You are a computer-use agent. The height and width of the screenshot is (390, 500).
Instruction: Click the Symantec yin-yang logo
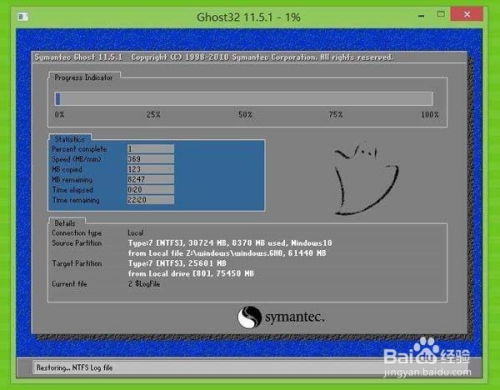(x=249, y=317)
